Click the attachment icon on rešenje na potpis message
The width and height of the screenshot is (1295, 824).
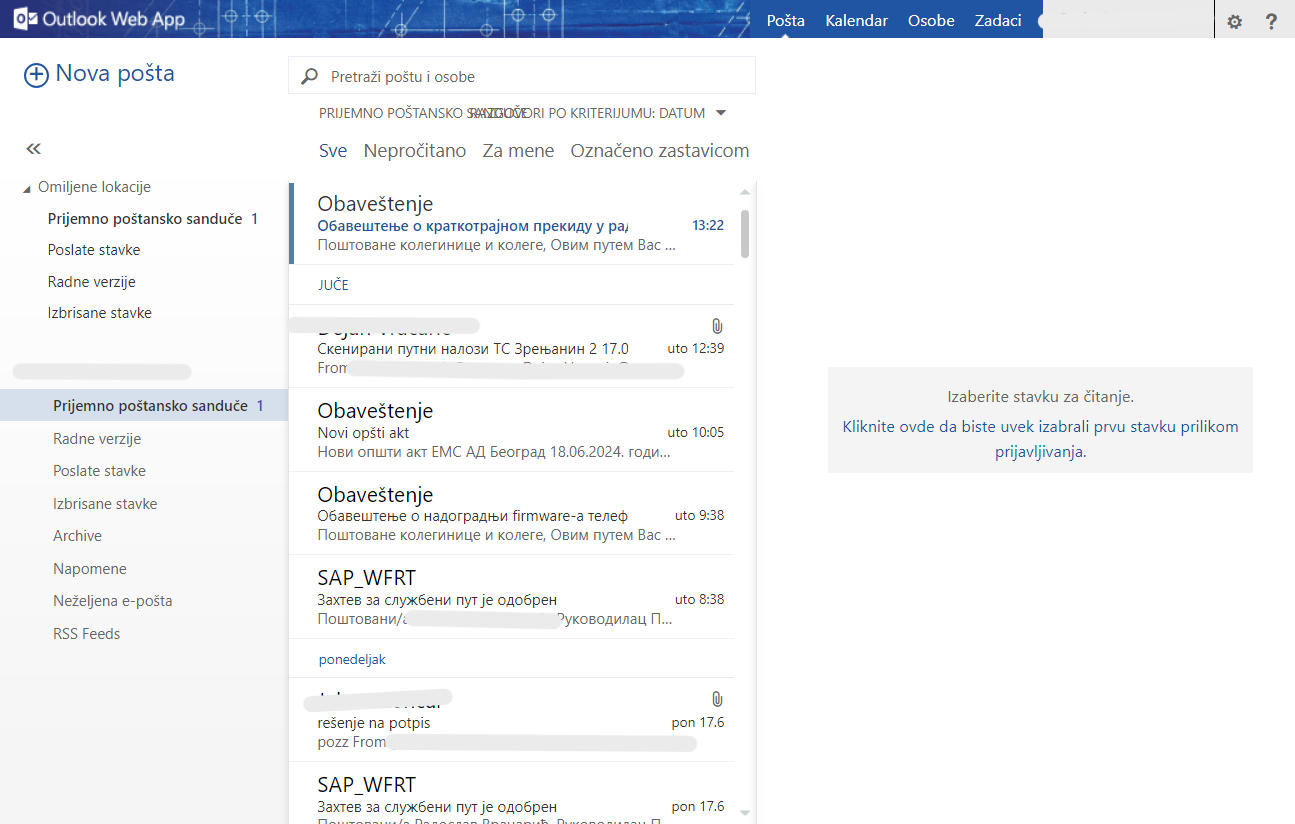point(717,699)
